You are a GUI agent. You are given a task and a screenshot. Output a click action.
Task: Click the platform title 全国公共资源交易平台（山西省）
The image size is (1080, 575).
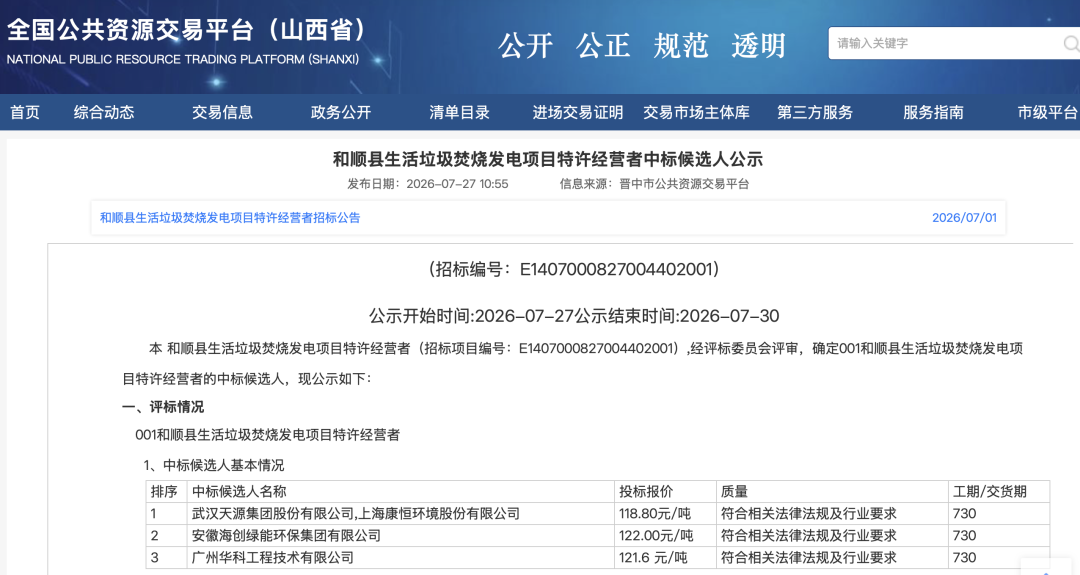pyautogui.click(x=187, y=30)
